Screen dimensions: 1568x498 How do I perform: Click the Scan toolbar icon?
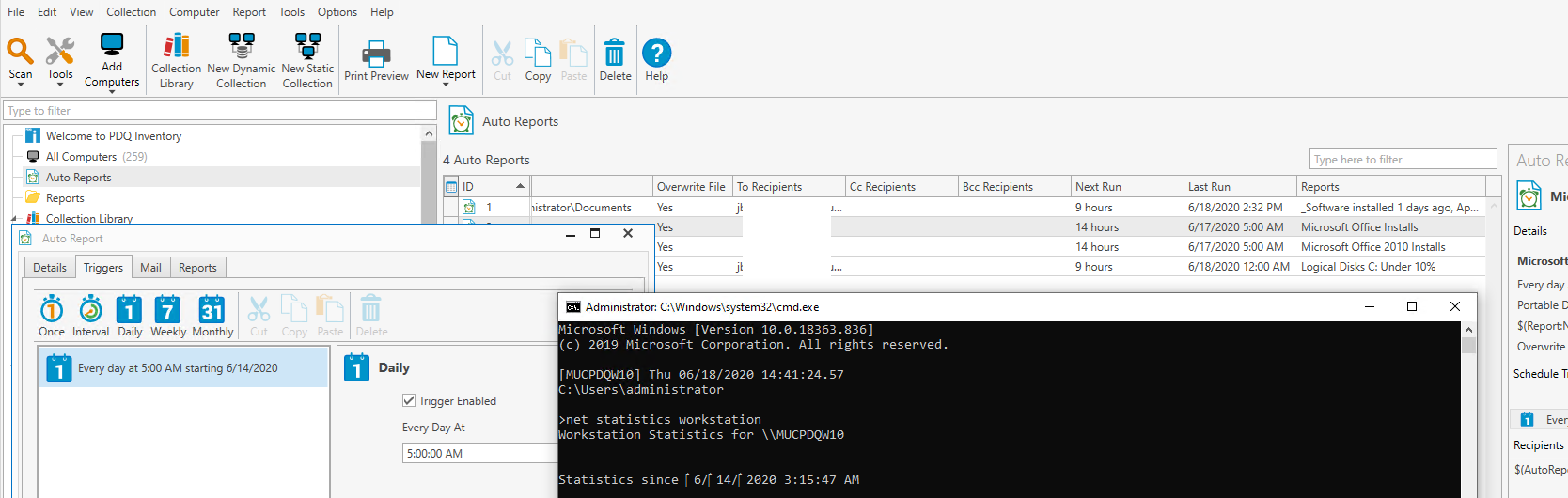tap(20, 58)
